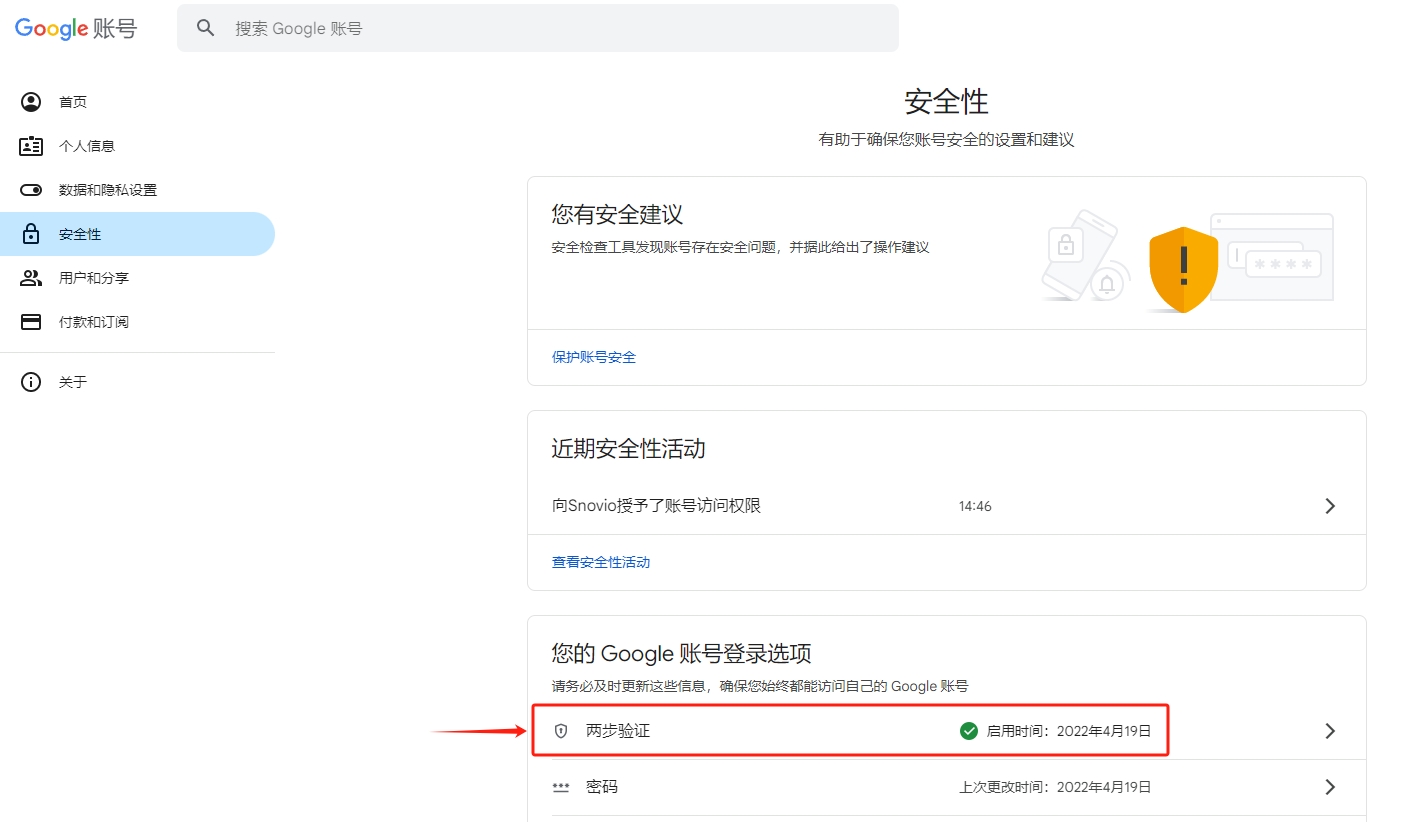This screenshot has height=822, width=1410.
Task: Focus the 搜索 Google 账号 search field
Action: coord(538,28)
